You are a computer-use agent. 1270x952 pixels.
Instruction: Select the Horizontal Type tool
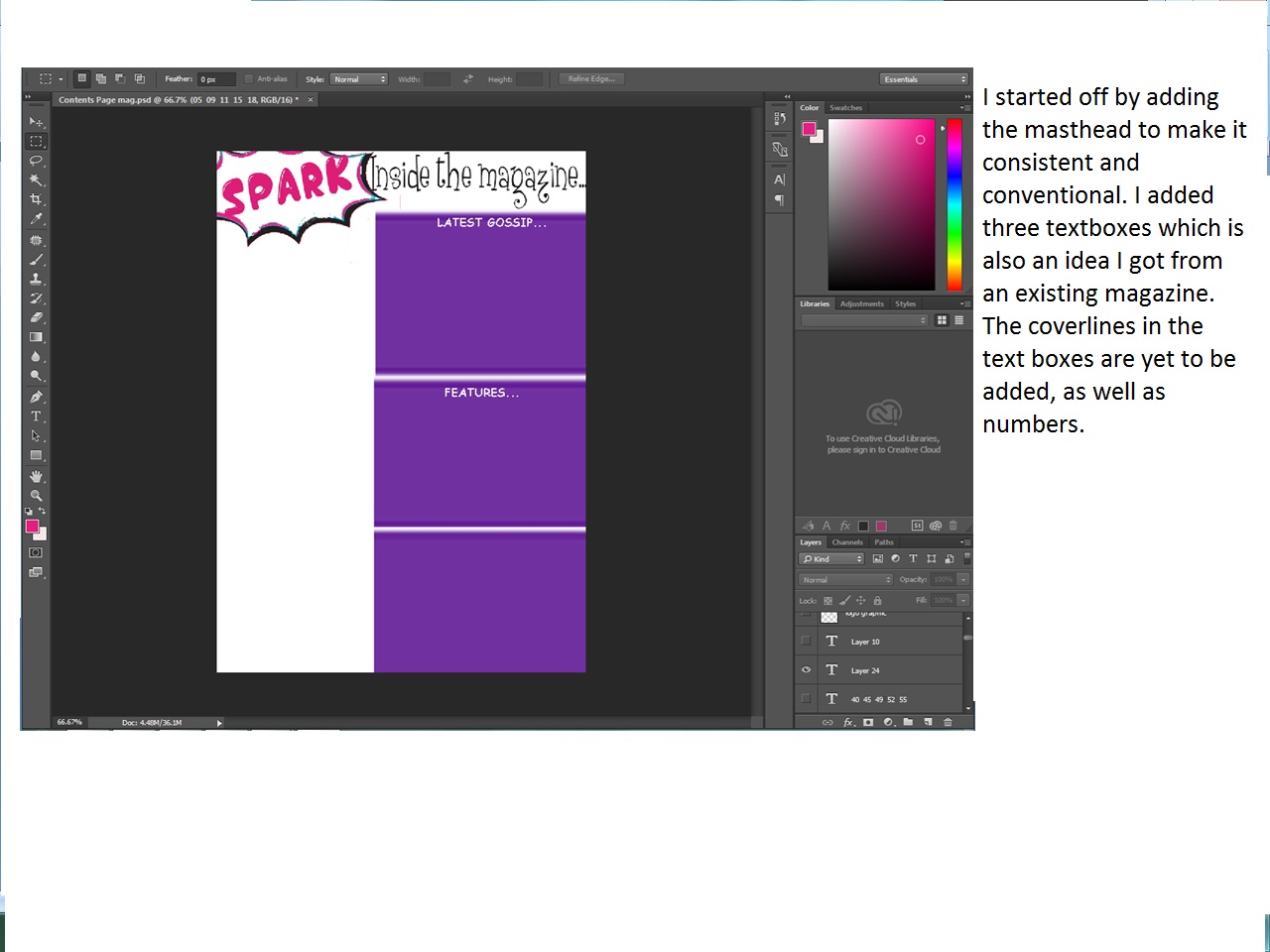(36, 416)
